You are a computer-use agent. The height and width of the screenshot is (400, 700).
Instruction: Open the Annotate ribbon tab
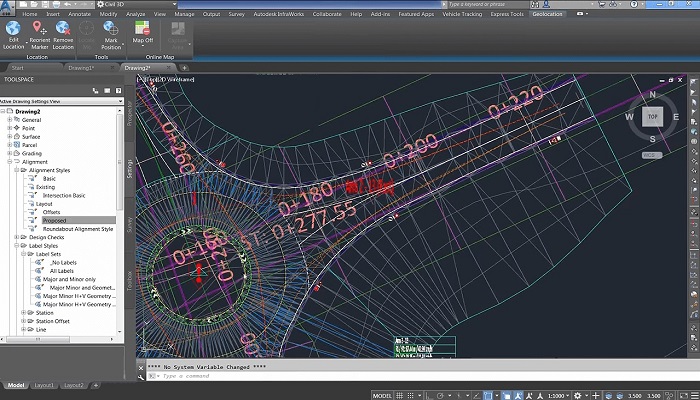coord(81,14)
